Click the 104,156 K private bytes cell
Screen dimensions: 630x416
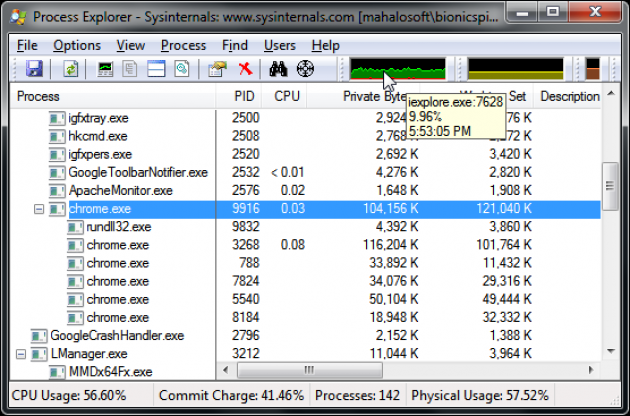pyautogui.click(x=391, y=209)
